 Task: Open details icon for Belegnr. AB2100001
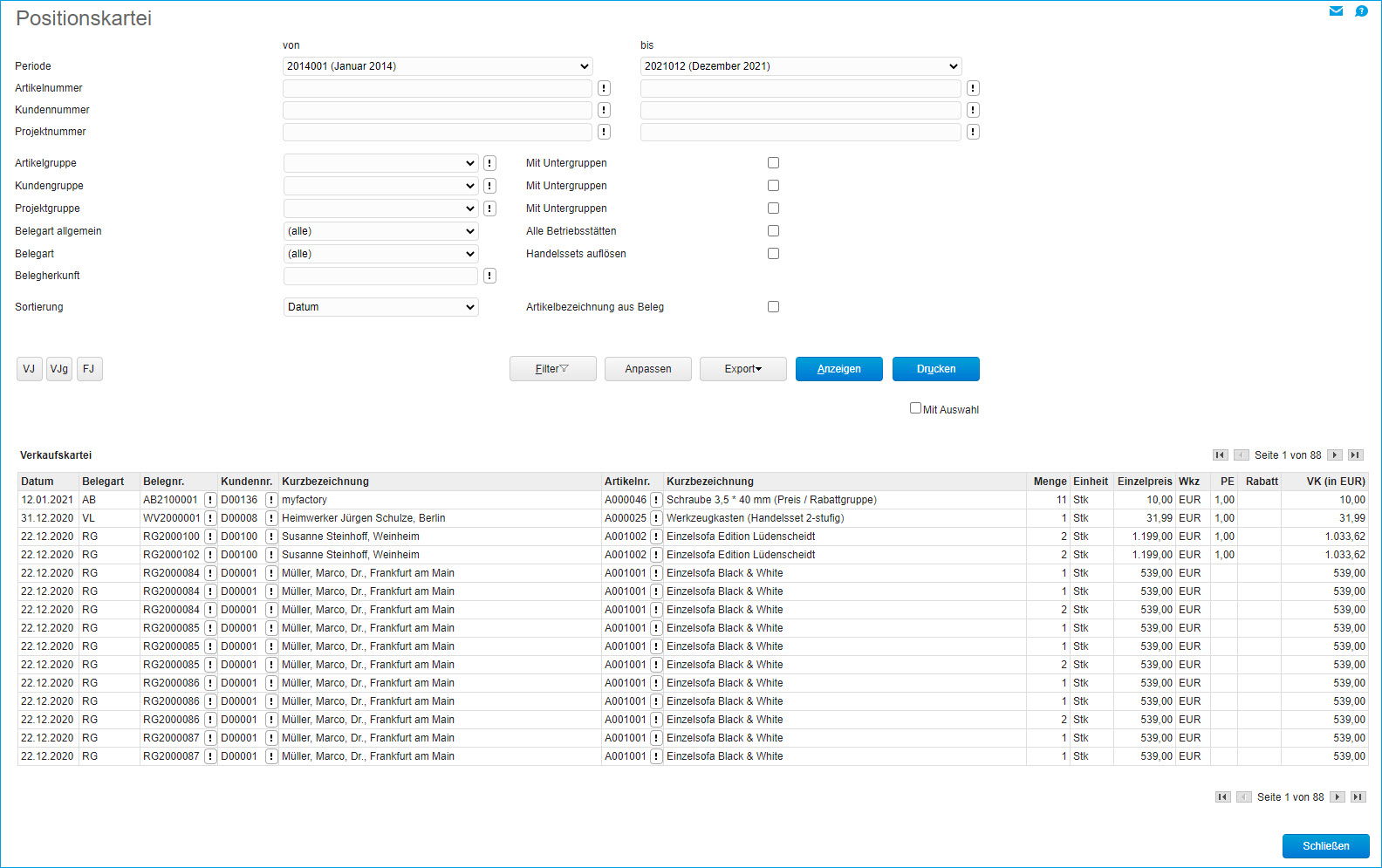pyautogui.click(x=210, y=500)
